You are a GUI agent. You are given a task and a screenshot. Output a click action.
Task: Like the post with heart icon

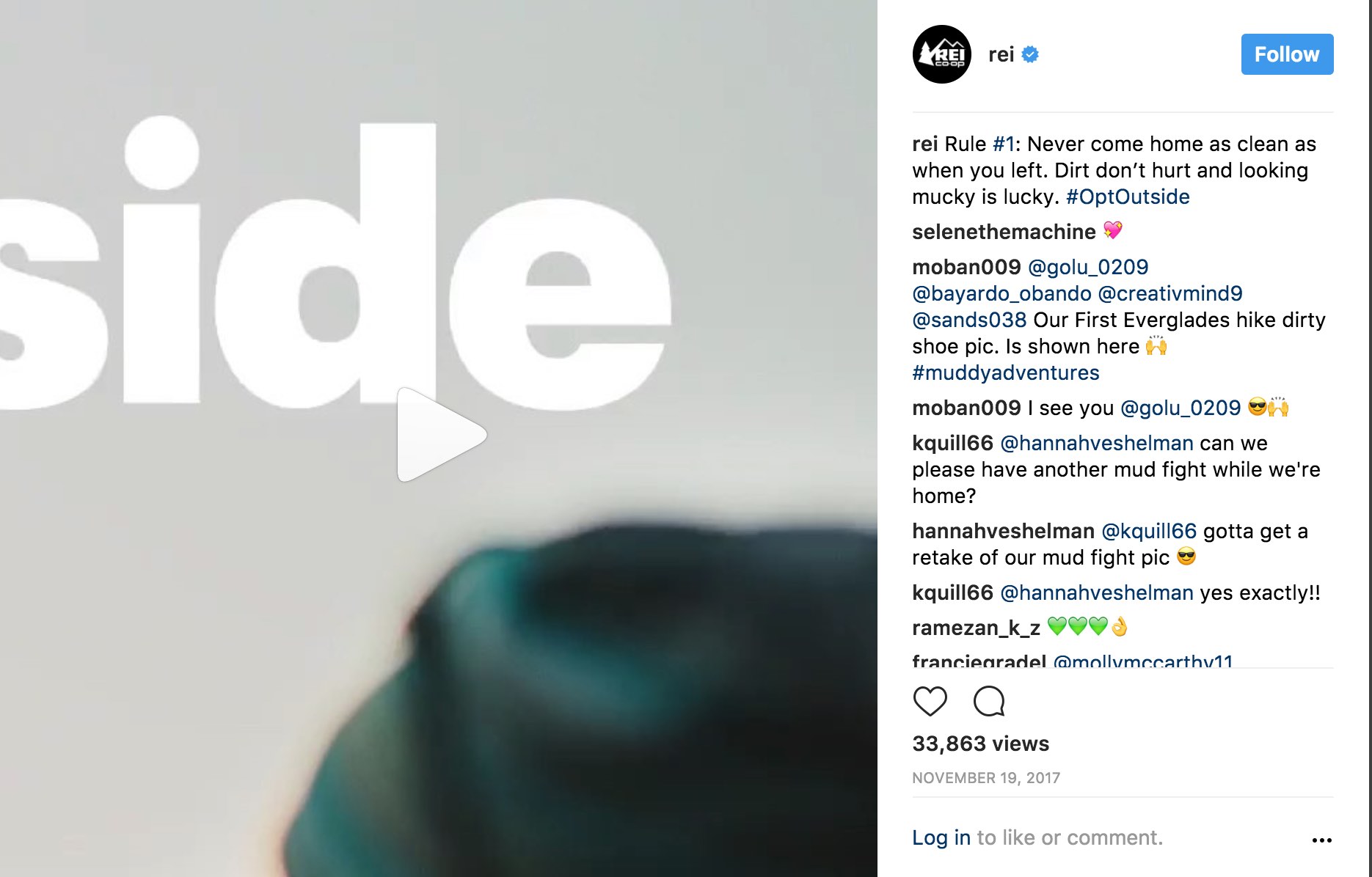pyautogui.click(x=930, y=701)
